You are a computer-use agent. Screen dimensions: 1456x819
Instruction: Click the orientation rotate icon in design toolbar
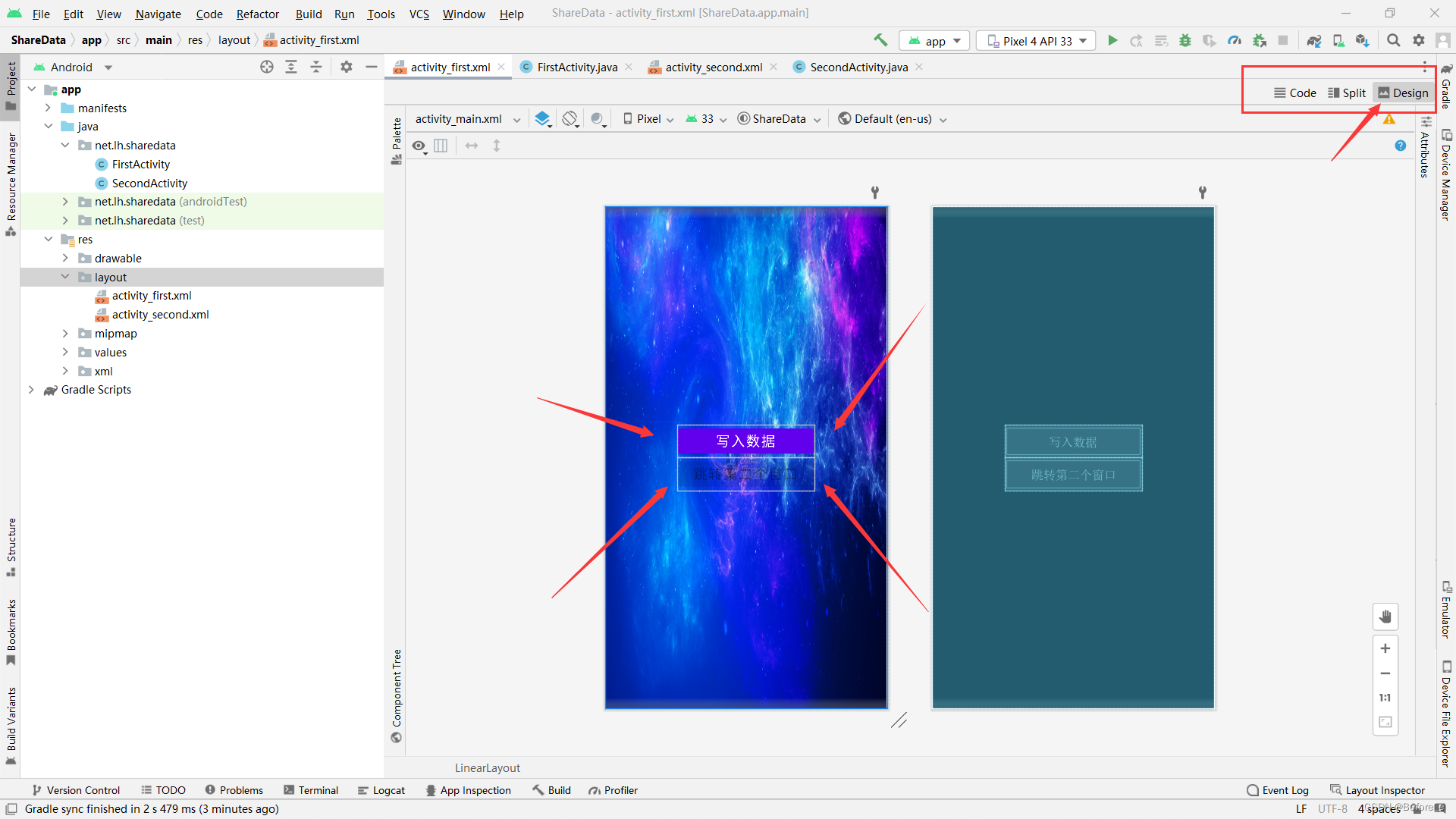click(x=570, y=119)
